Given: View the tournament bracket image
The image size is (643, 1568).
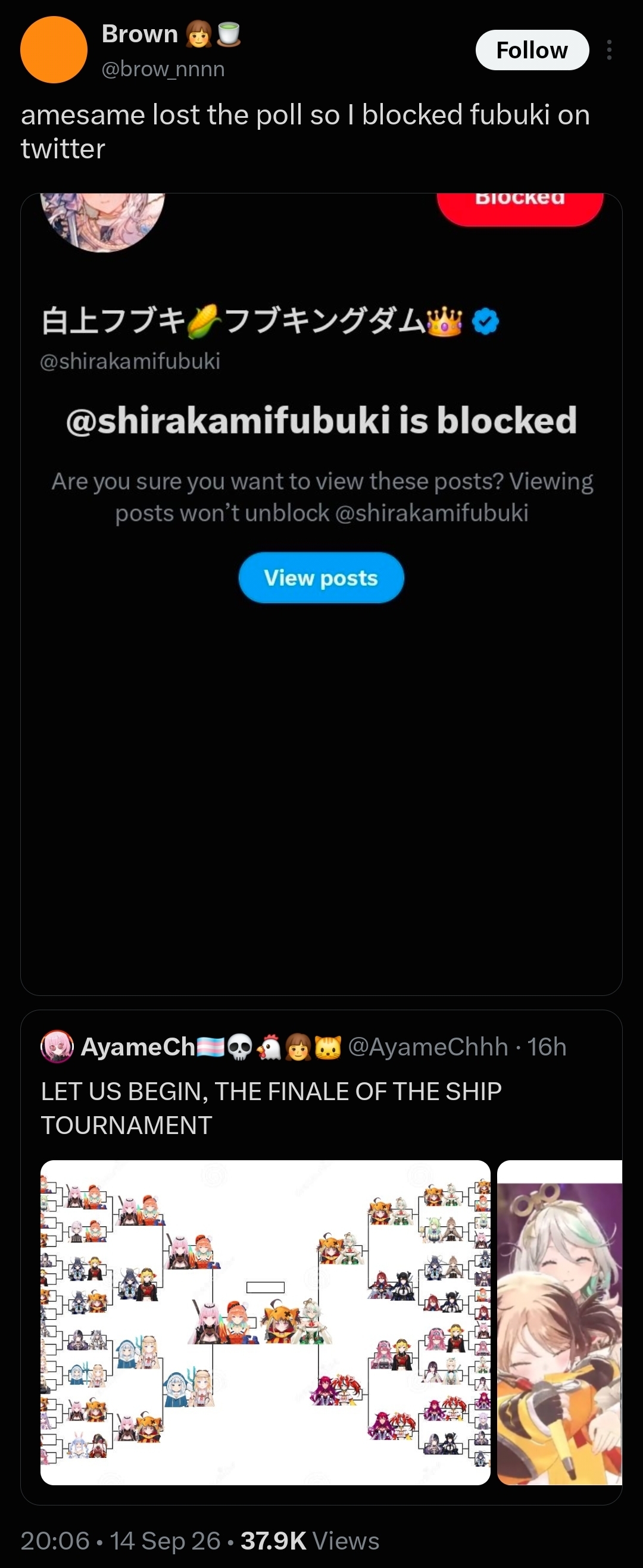Looking at the screenshot, I should [x=266, y=1322].
